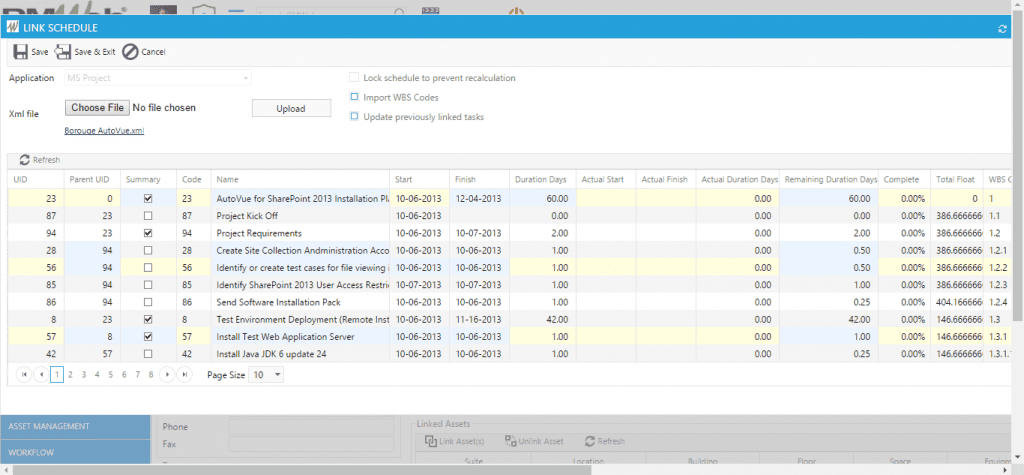
Task: Go to the next page arrow
Action: (x=167, y=374)
